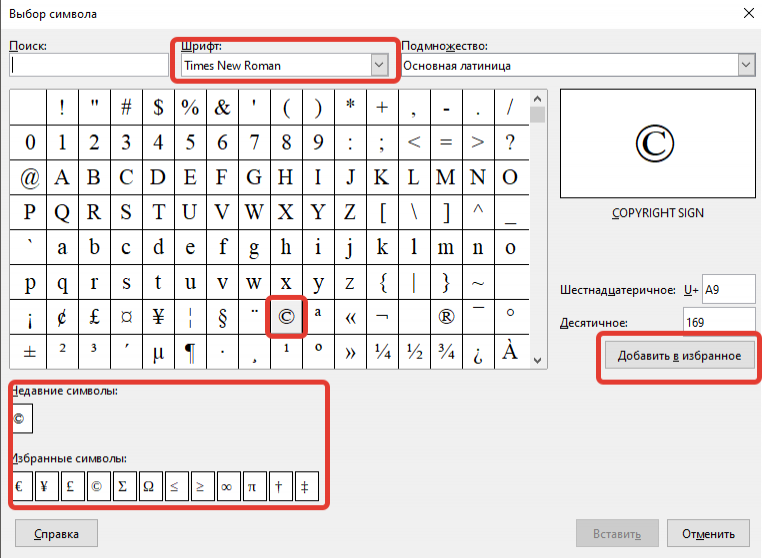762x558 pixels.
Task: Click the Поиск search field
Action: pos(89,65)
